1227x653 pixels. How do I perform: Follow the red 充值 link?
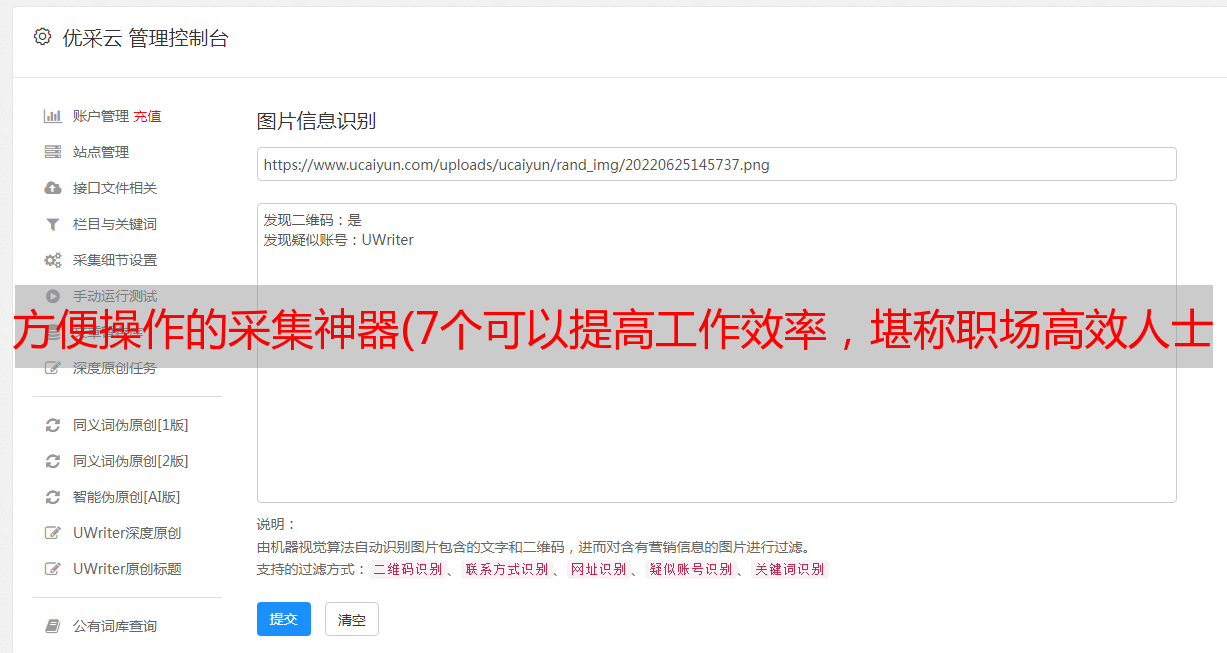(147, 116)
